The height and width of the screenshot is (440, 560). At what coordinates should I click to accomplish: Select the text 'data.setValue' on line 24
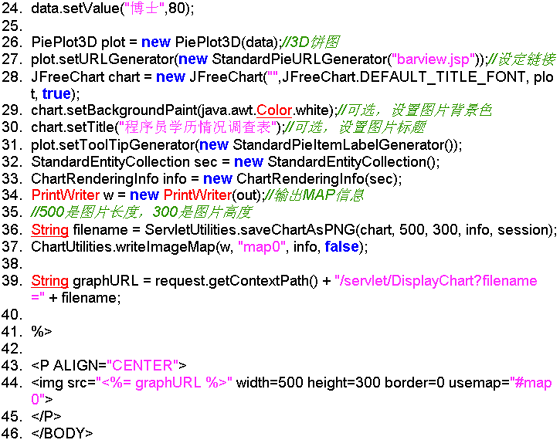pyautogui.click(x=75, y=8)
